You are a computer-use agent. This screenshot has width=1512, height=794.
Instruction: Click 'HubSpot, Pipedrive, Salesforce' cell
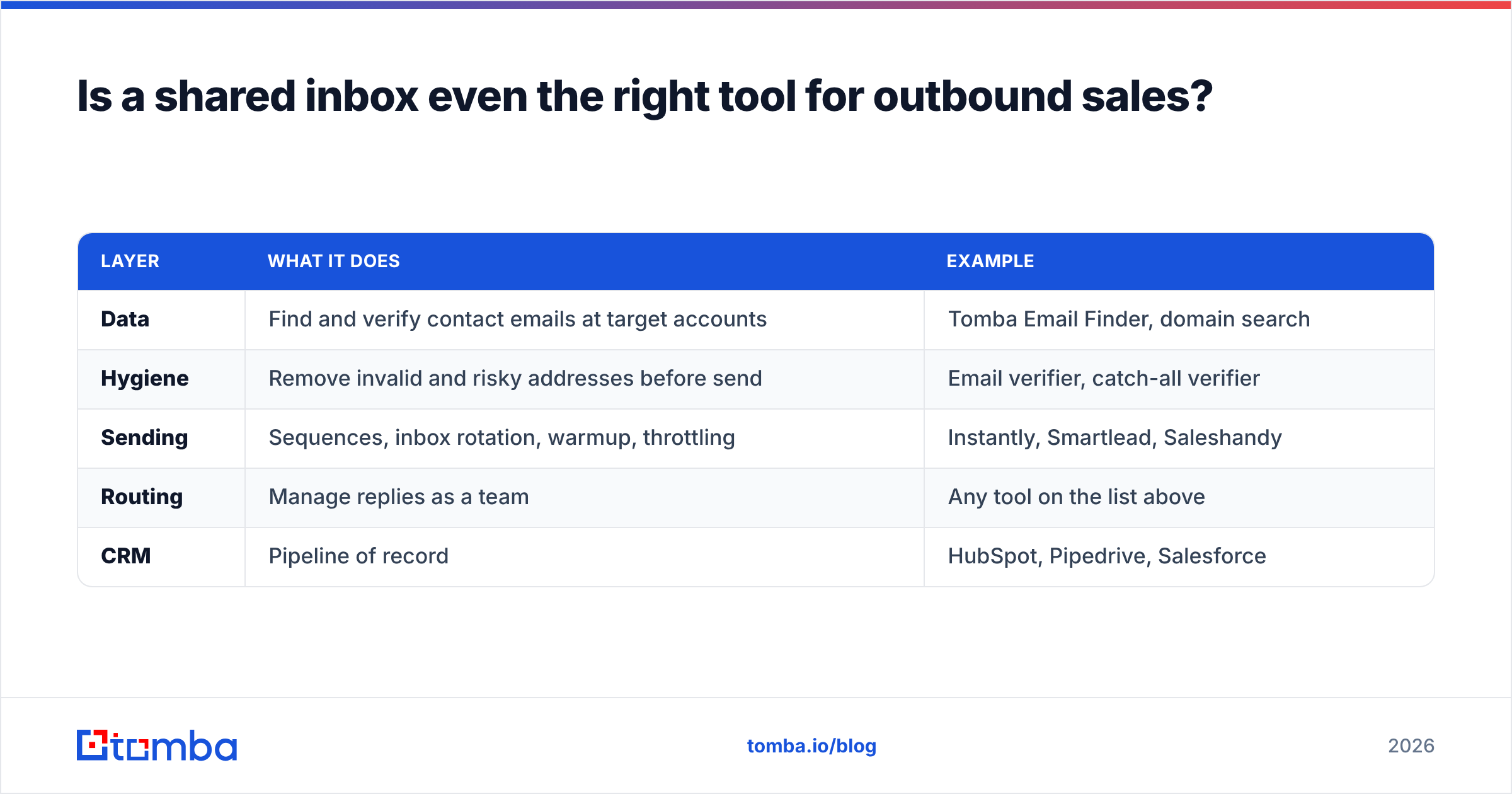pyautogui.click(x=1179, y=556)
